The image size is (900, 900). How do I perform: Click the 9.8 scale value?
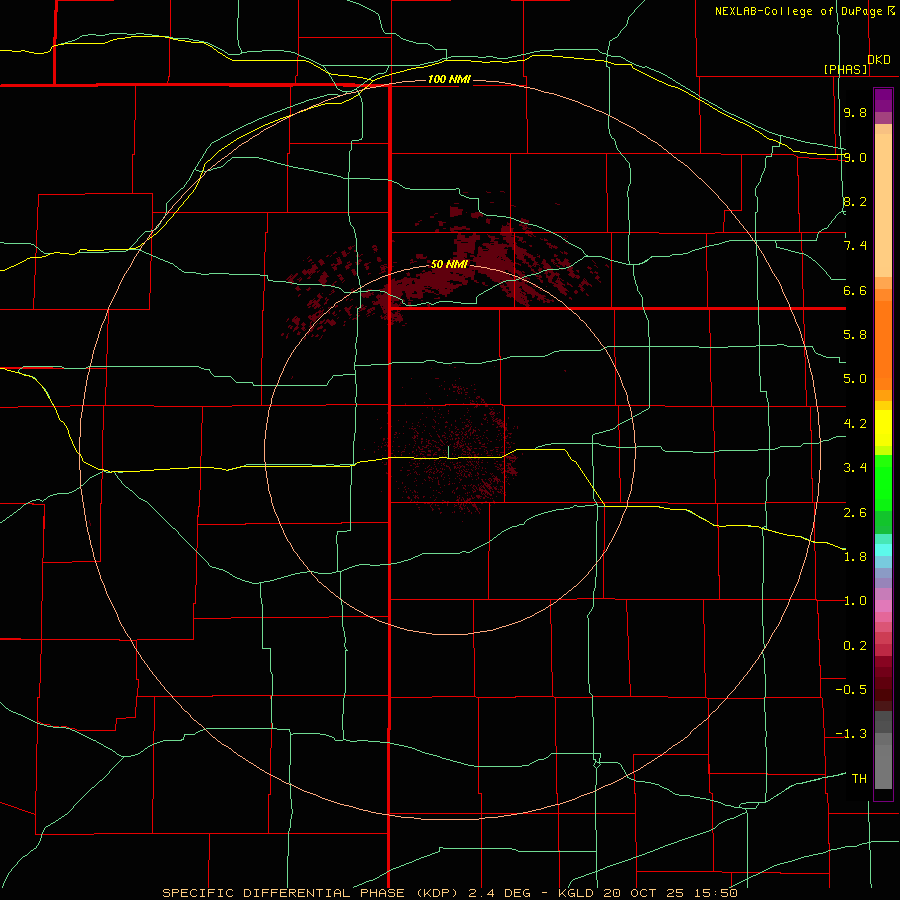click(855, 112)
